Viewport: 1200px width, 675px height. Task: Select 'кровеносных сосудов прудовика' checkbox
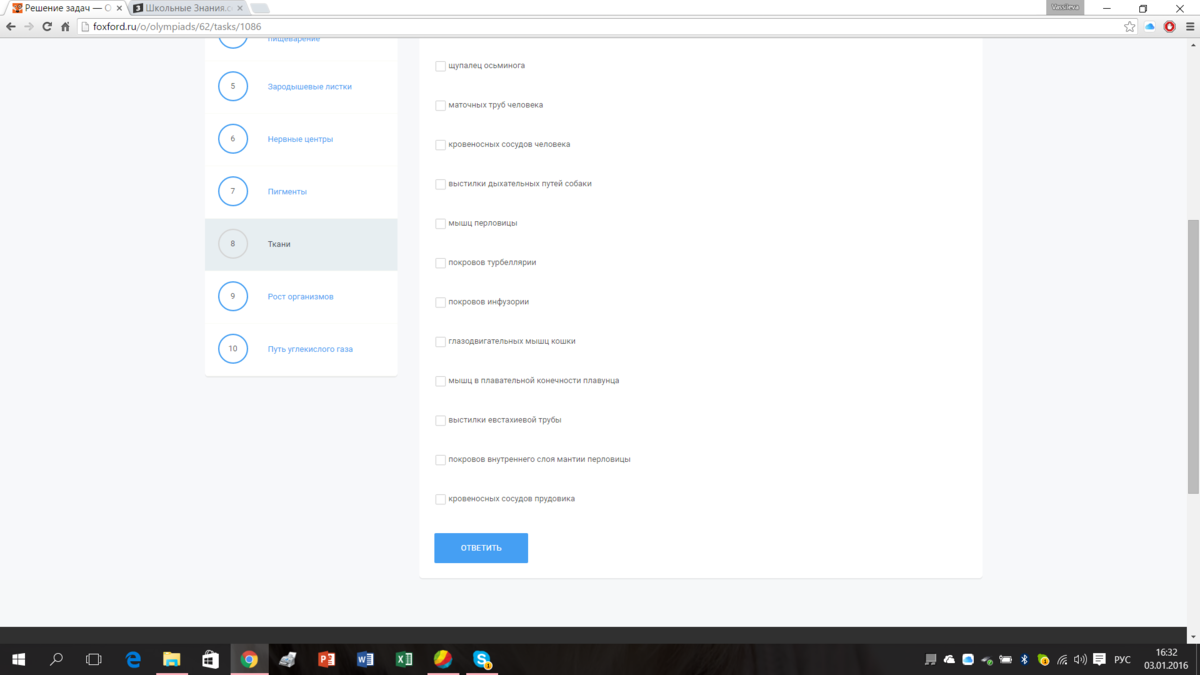tap(440, 499)
